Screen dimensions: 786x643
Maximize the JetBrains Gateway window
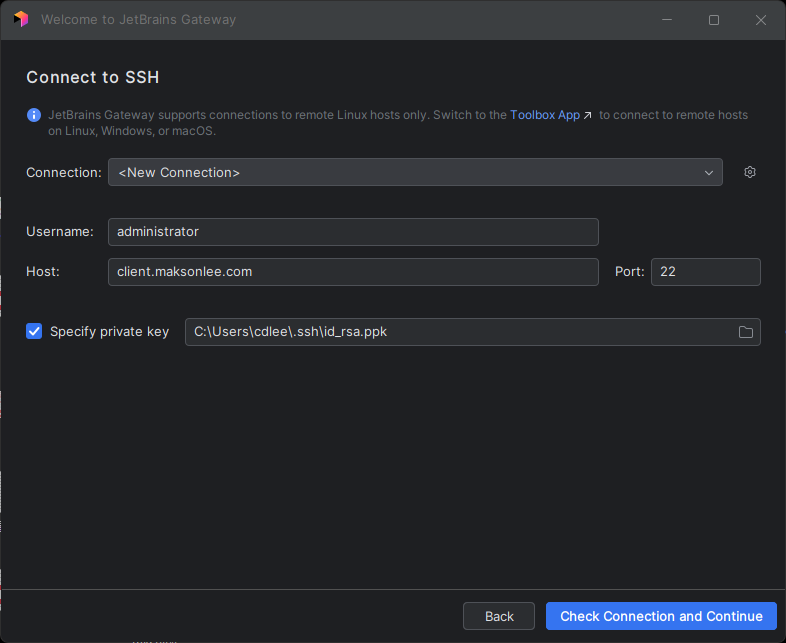714,20
